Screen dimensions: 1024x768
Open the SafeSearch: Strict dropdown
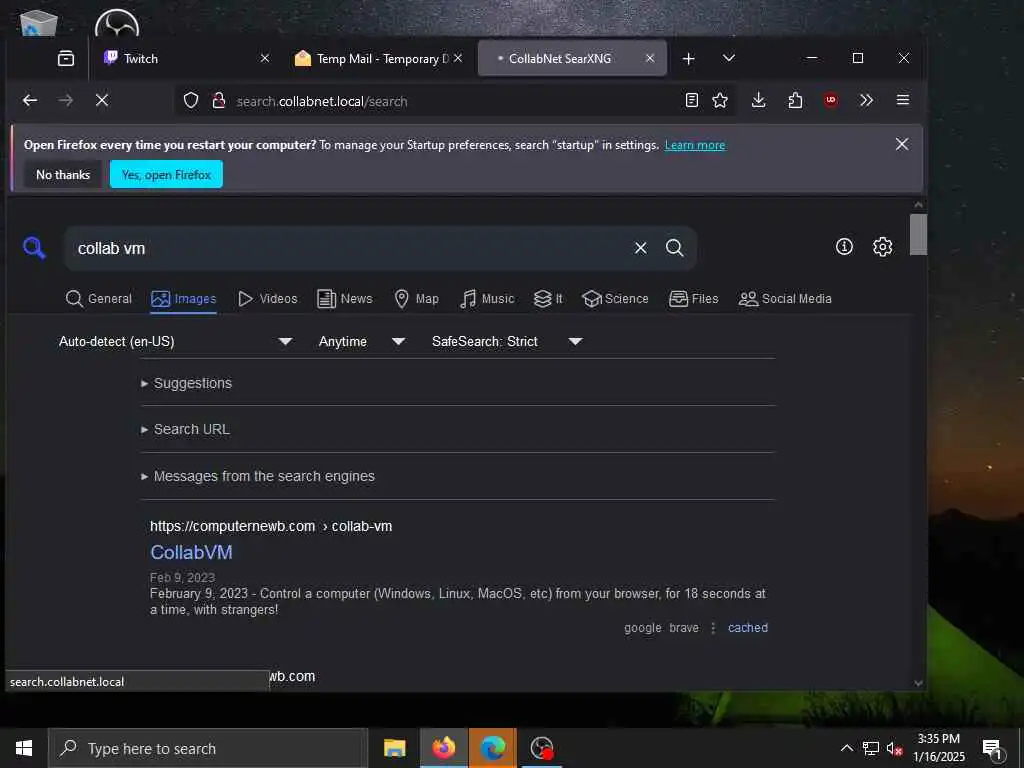click(507, 342)
